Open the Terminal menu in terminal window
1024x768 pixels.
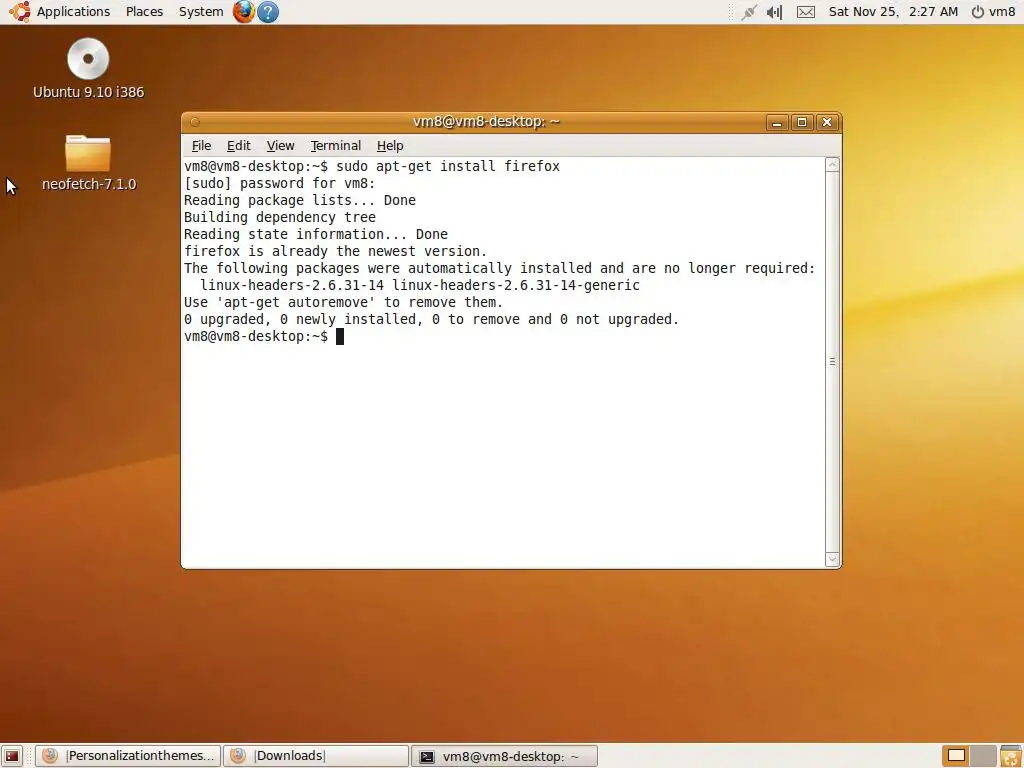click(x=336, y=146)
